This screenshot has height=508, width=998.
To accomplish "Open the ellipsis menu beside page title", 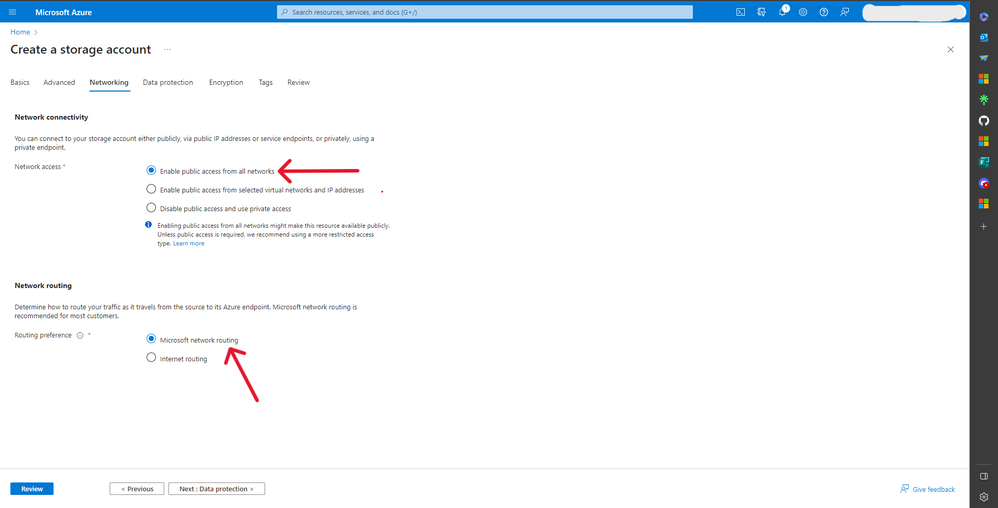I will pos(167,50).
